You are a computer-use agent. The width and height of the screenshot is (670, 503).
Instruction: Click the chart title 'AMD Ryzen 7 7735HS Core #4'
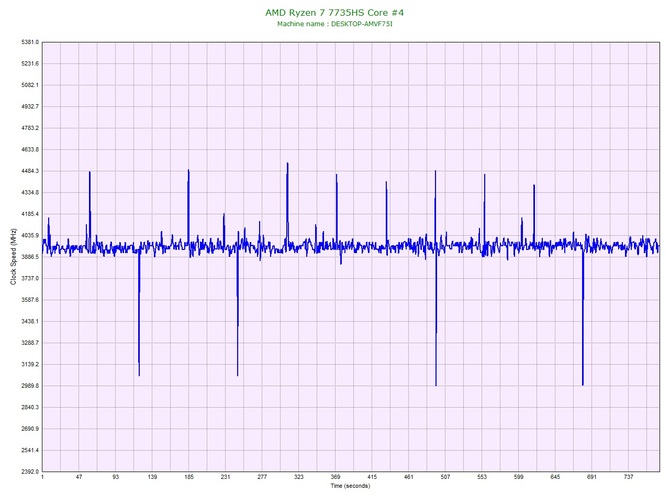[334, 12]
